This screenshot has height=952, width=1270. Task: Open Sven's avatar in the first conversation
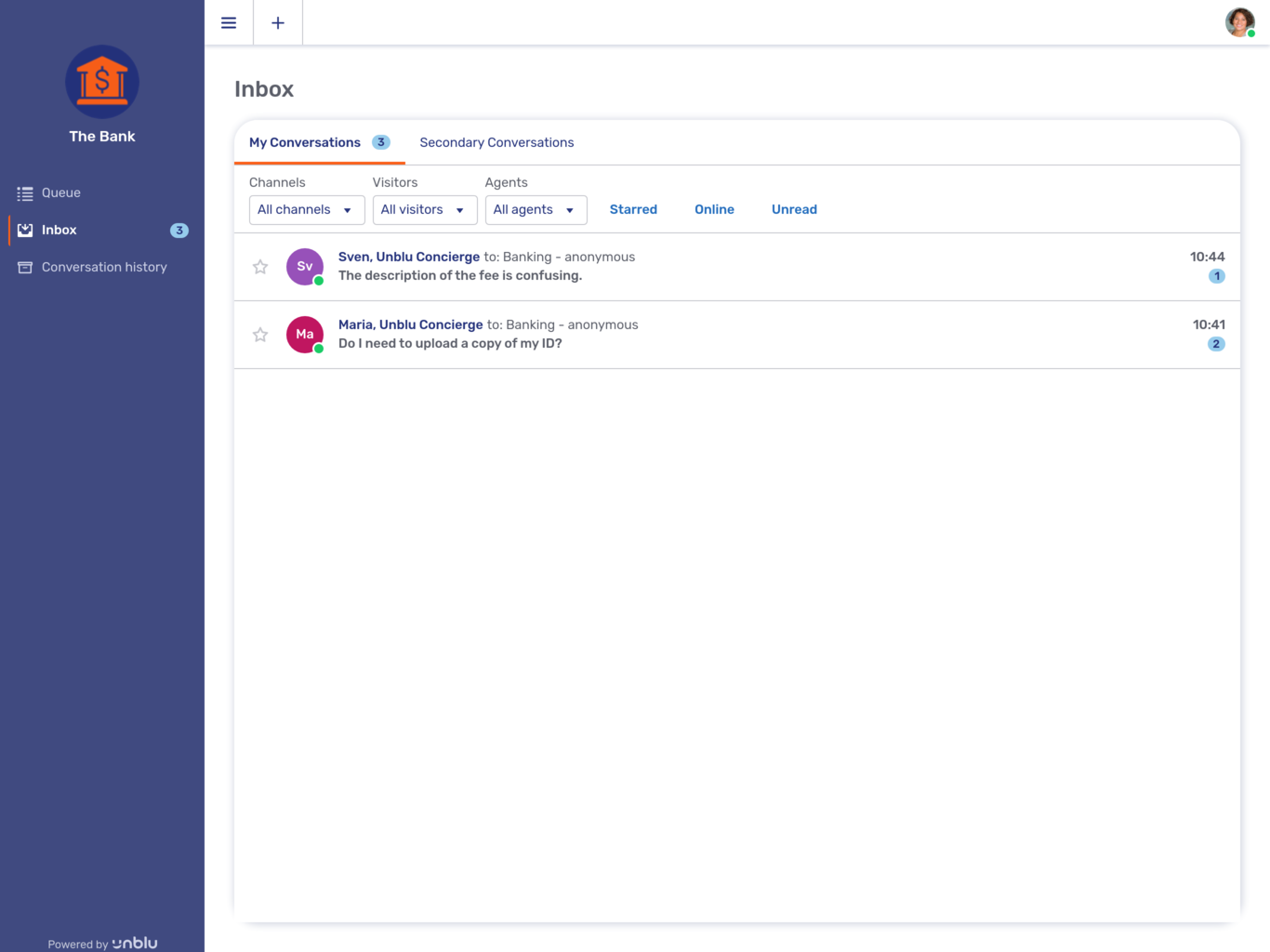[x=304, y=267]
